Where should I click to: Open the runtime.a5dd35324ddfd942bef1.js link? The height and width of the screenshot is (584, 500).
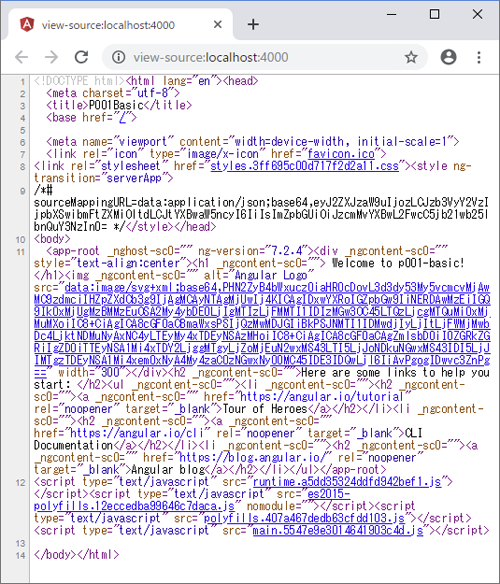point(347,482)
